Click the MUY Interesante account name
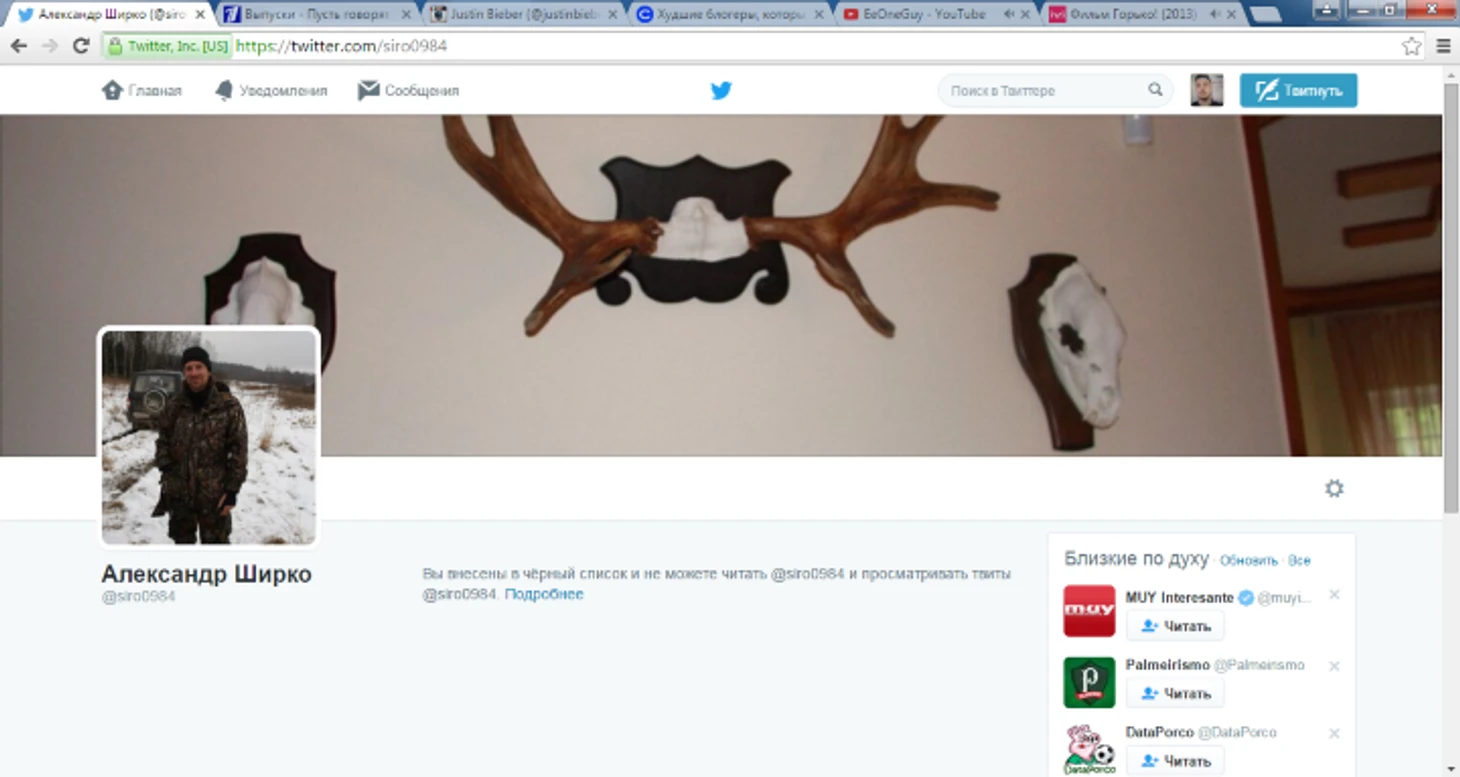Image resolution: width=1460 pixels, height=777 pixels. 1180,597
